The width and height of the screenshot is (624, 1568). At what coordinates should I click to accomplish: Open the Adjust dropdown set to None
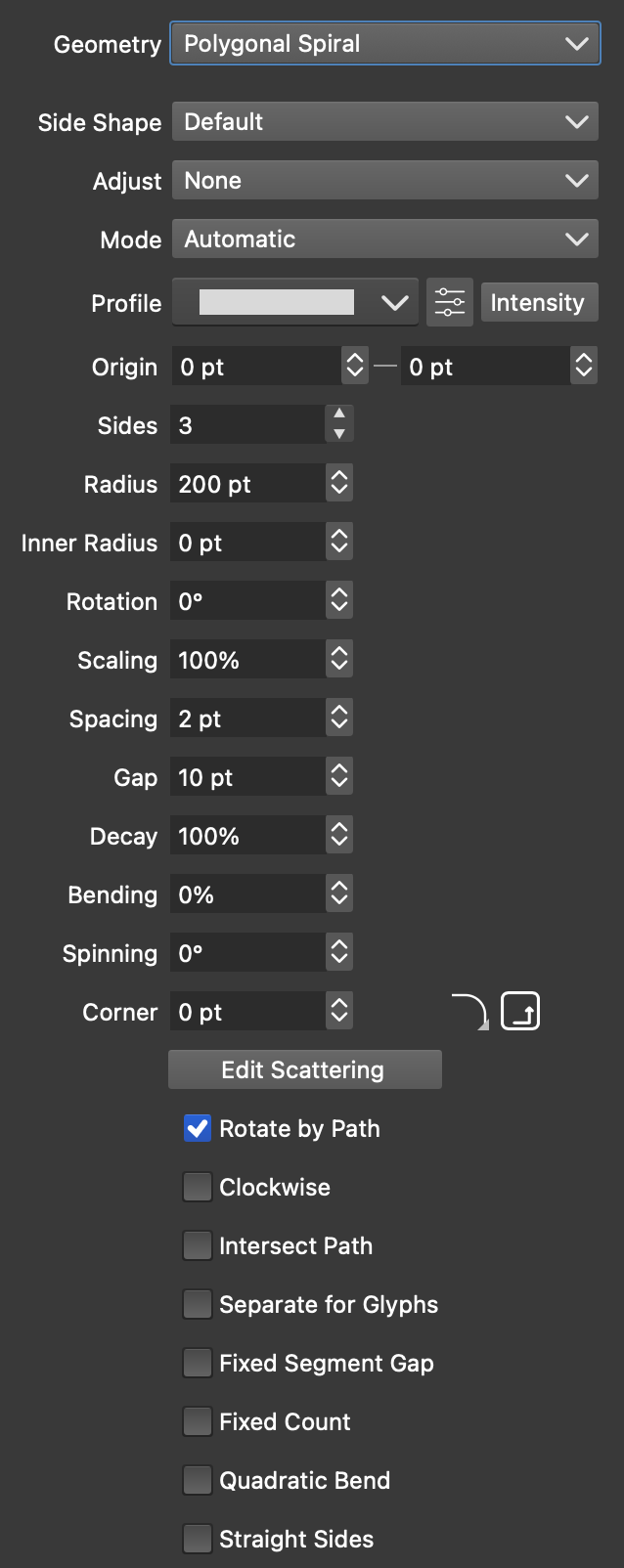click(x=384, y=181)
